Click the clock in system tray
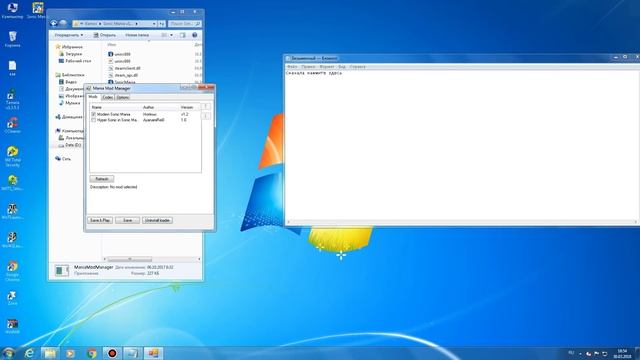 click(x=622, y=353)
